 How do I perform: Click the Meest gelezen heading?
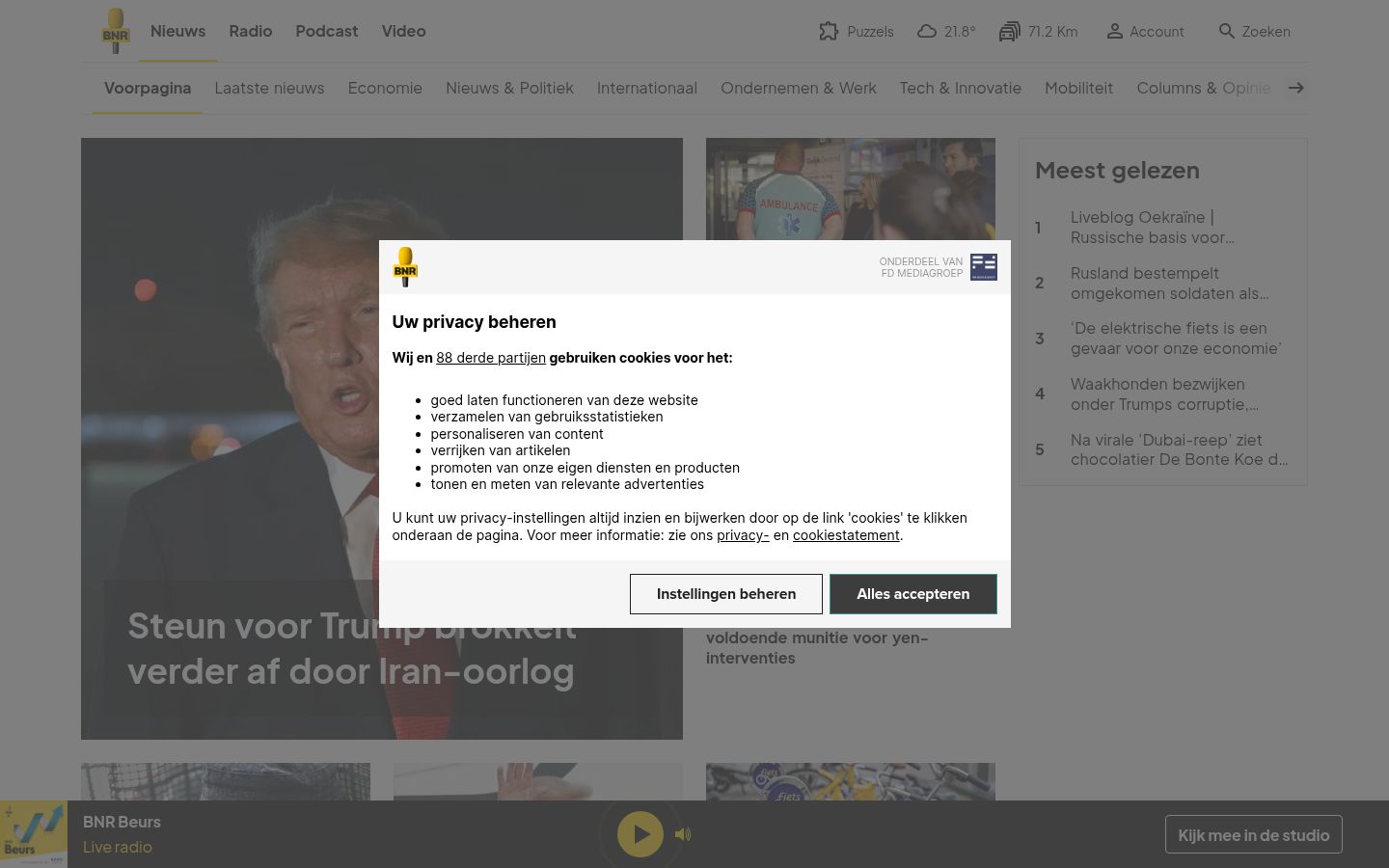pyautogui.click(x=1117, y=170)
